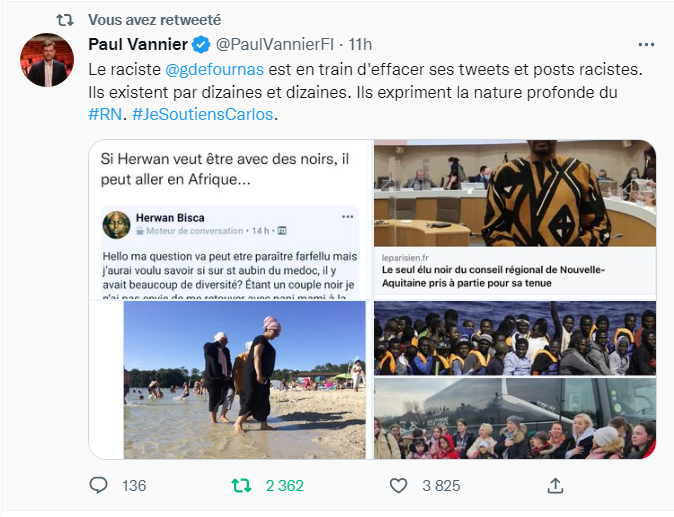Click the #RN hashtag
674x517 pixels.
pos(105,114)
